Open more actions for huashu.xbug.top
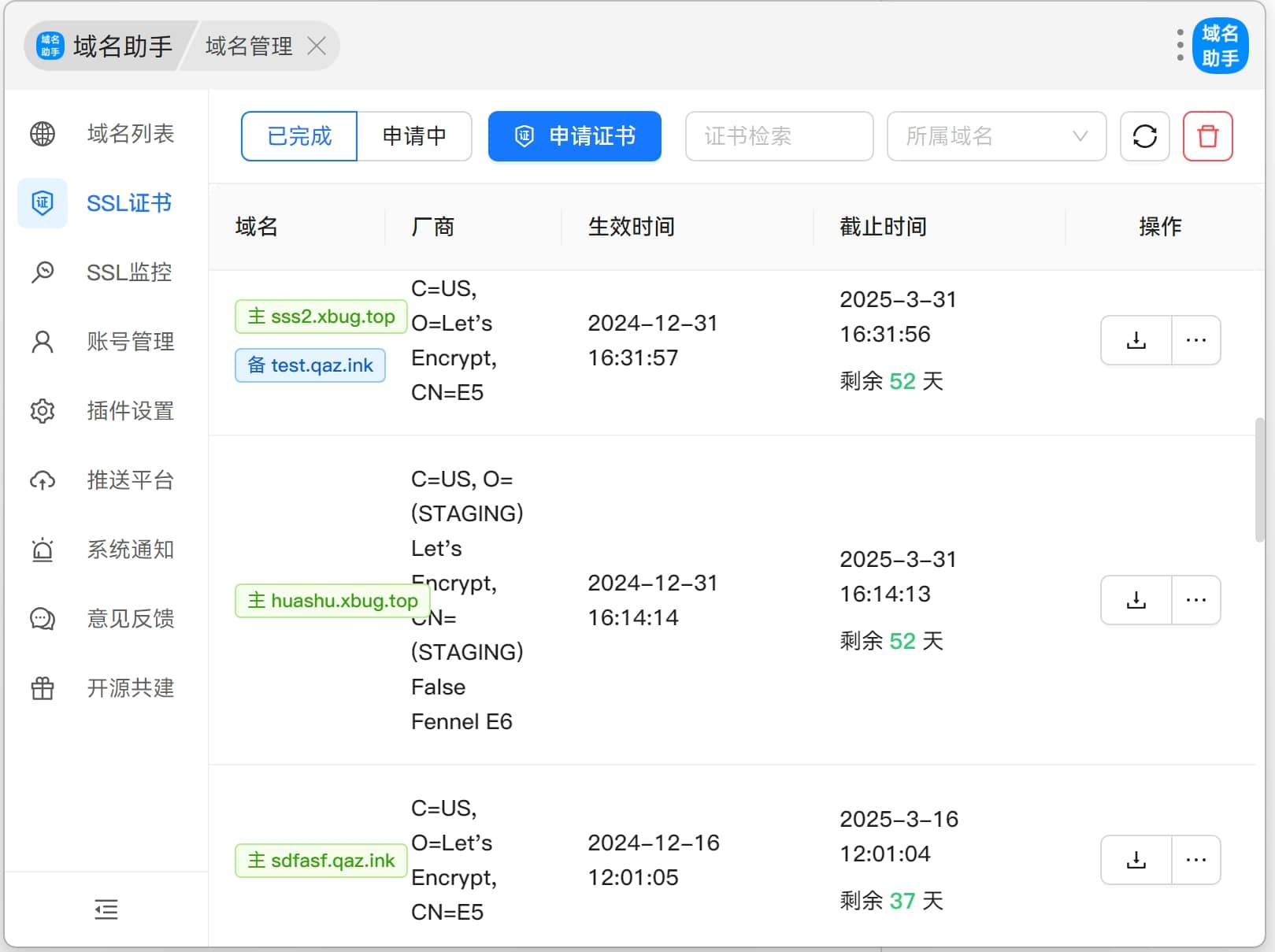 pyautogui.click(x=1195, y=600)
